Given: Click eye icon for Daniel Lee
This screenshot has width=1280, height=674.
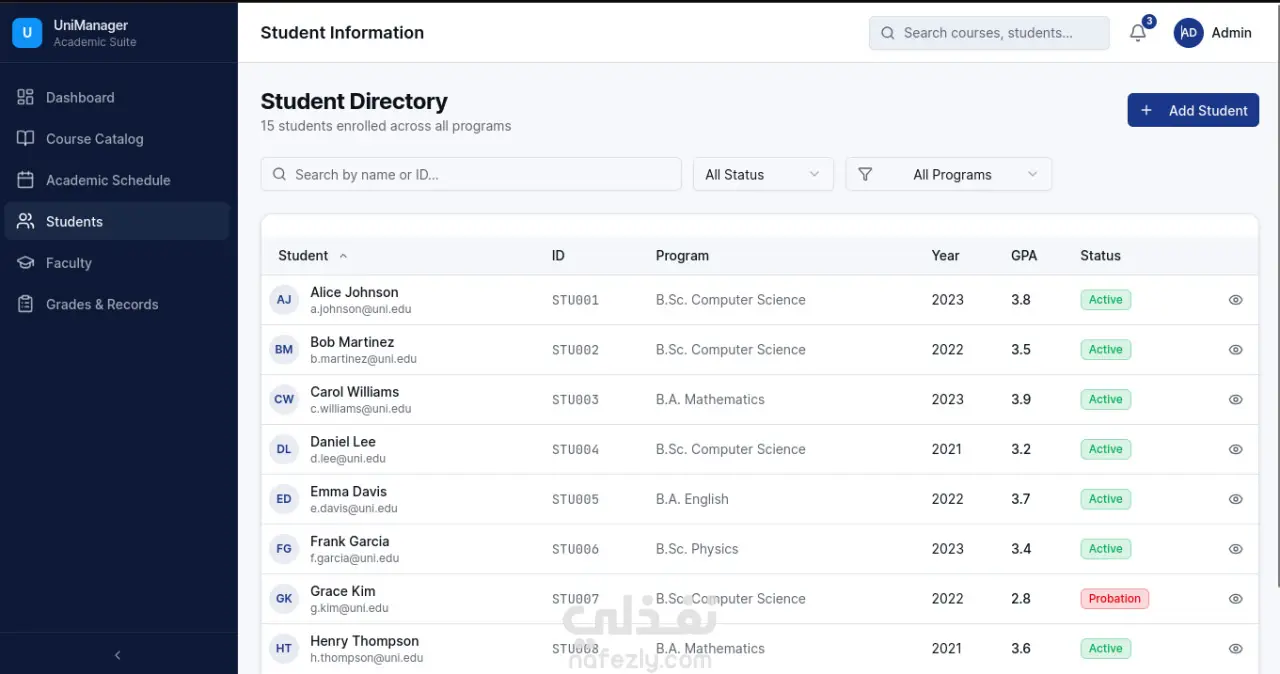Looking at the screenshot, I should tap(1235, 449).
